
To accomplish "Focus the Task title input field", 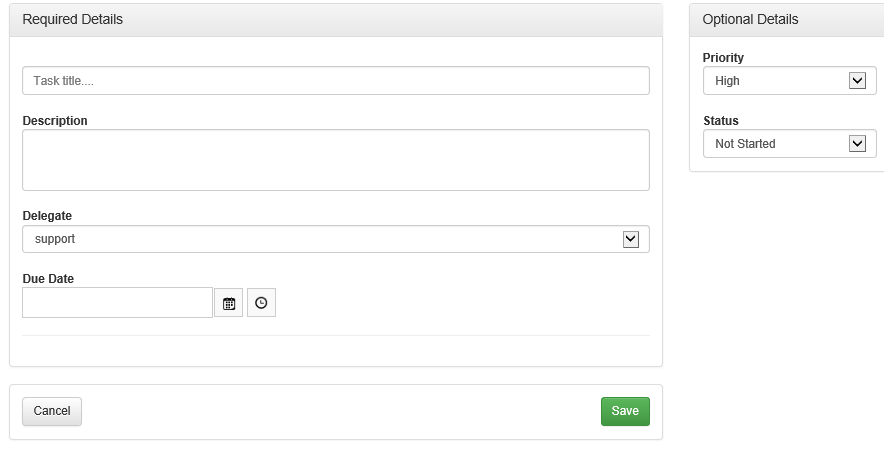I will [x=335, y=81].
